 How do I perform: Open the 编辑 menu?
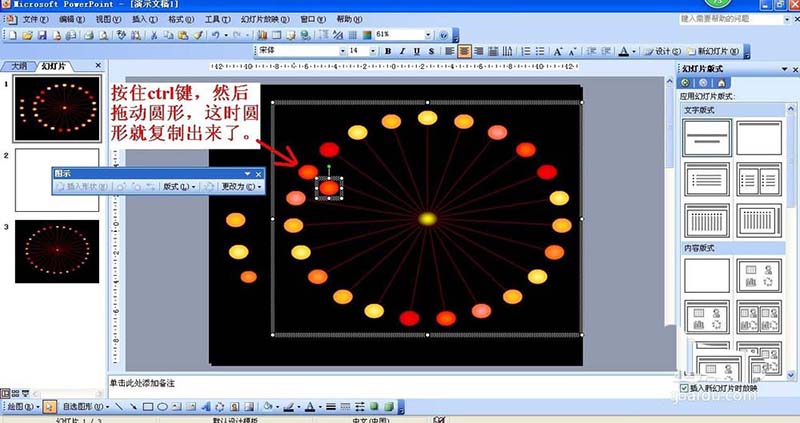pyautogui.click(x=71, y=19)
